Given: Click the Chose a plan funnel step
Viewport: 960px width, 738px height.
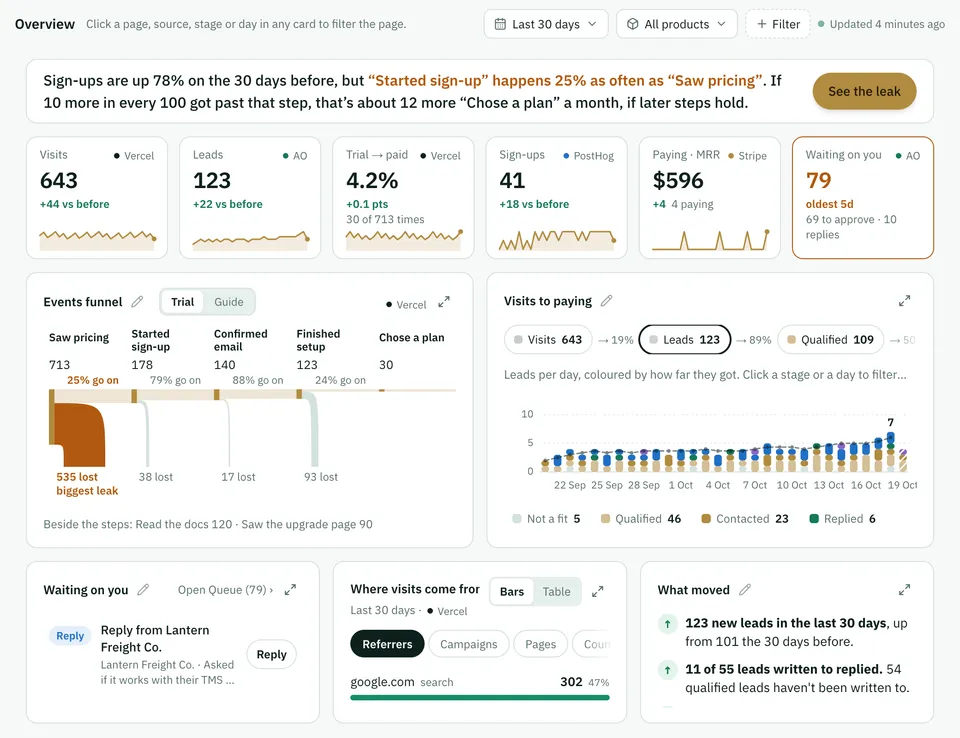Looking at the screenshot, I should tap(411, 337).
